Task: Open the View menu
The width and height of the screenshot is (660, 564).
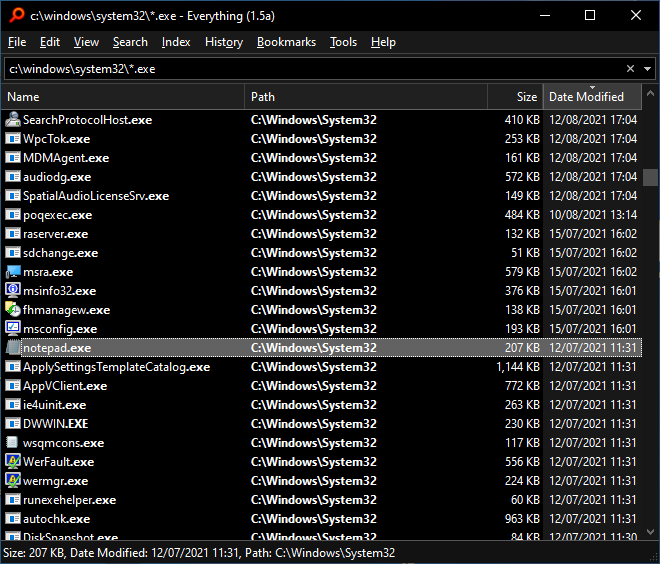Action: [x=86, y=42]
